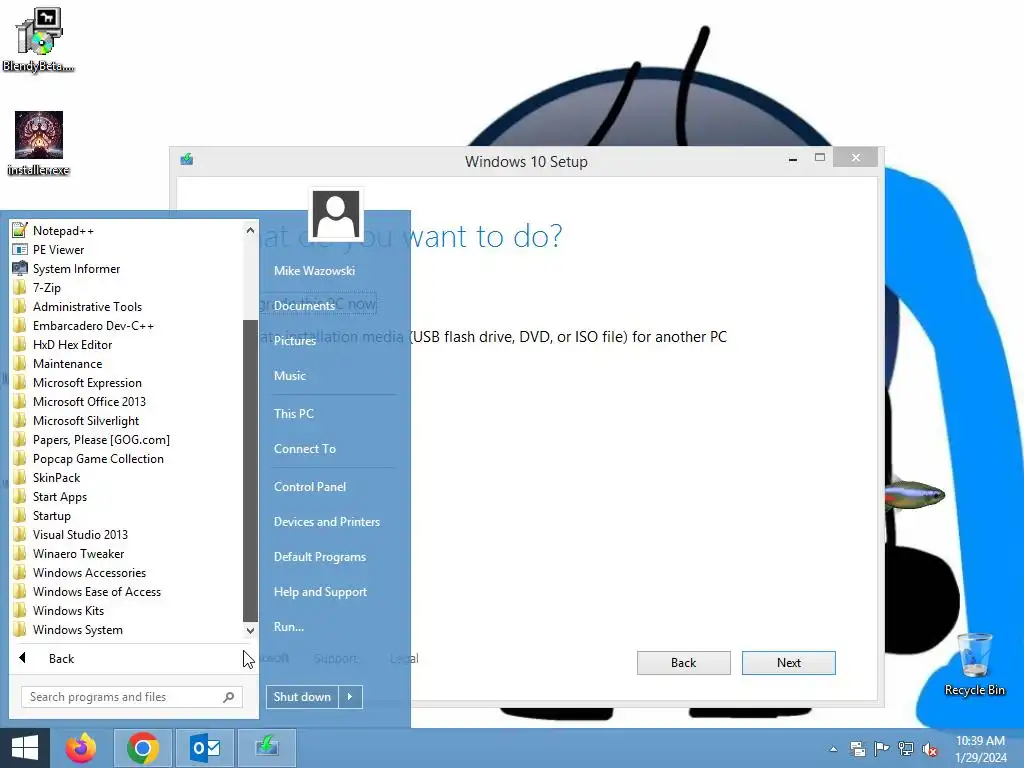The width and height of the screenshot is (1024, 768).
Task: Click the Action Center flag tray icon
Action: (x=882, y=749)
